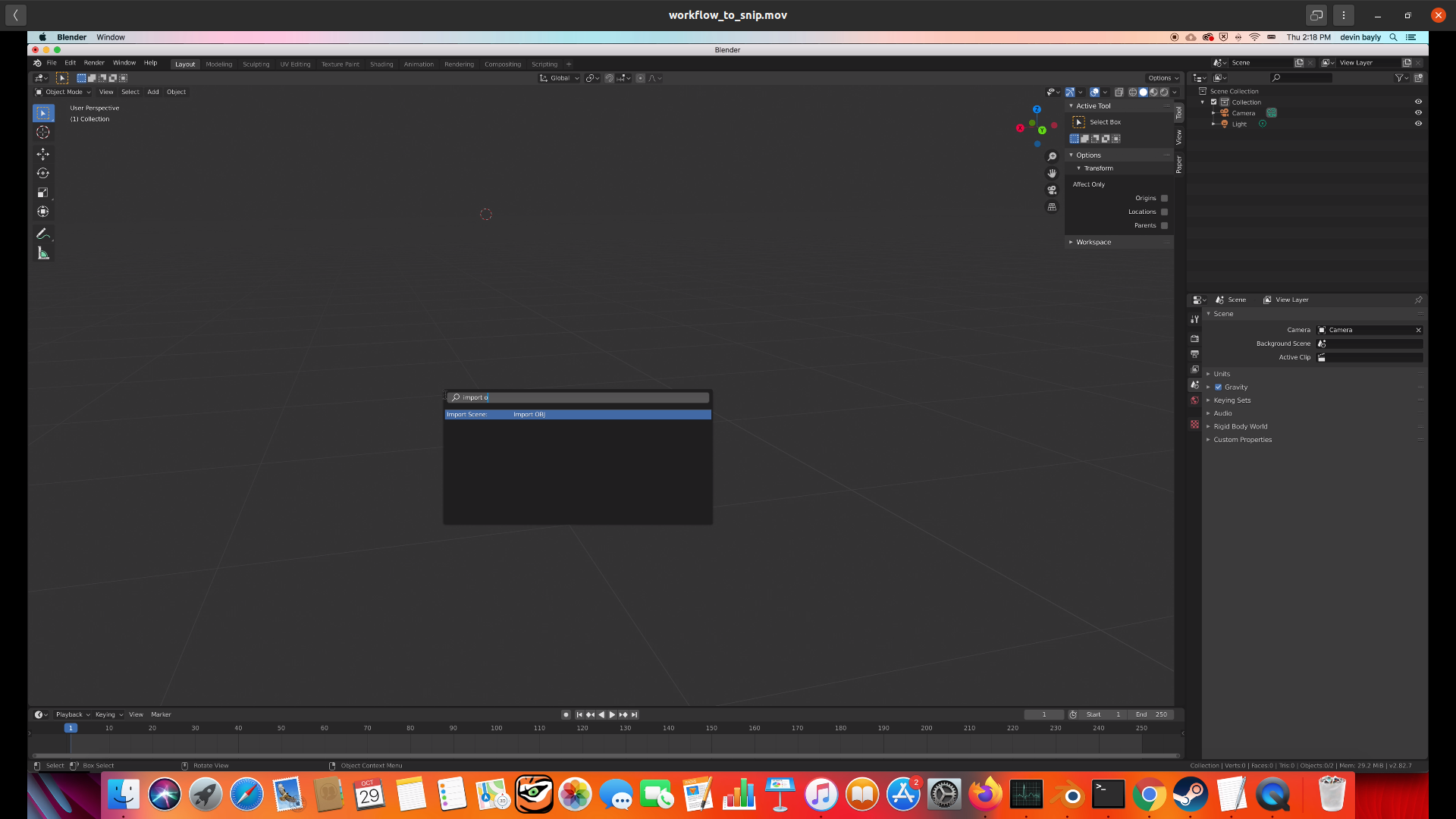
Task: Select the Transform tool
Action: click(x=43, y=212)
